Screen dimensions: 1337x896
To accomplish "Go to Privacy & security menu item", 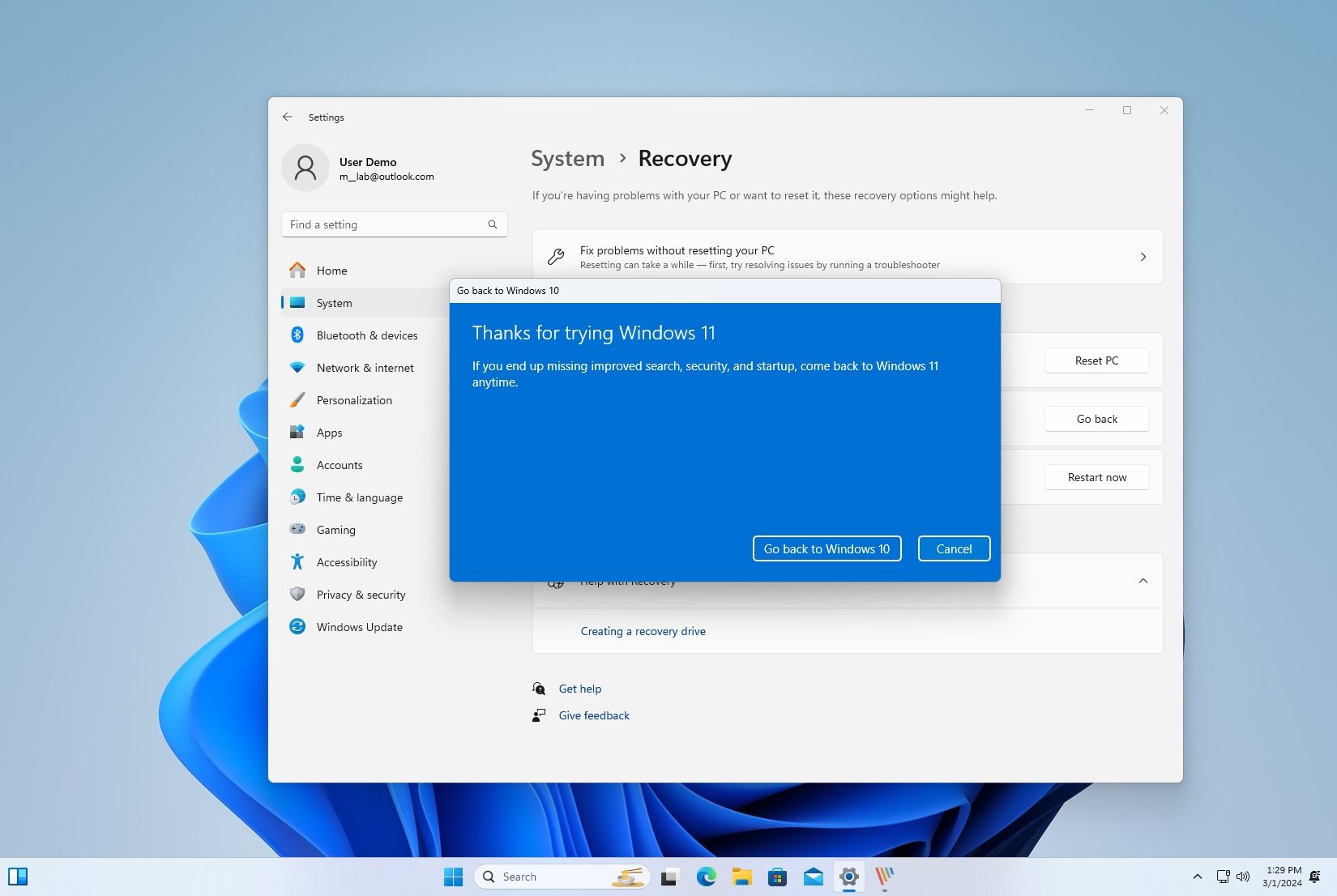I will [x=361, y=595].
